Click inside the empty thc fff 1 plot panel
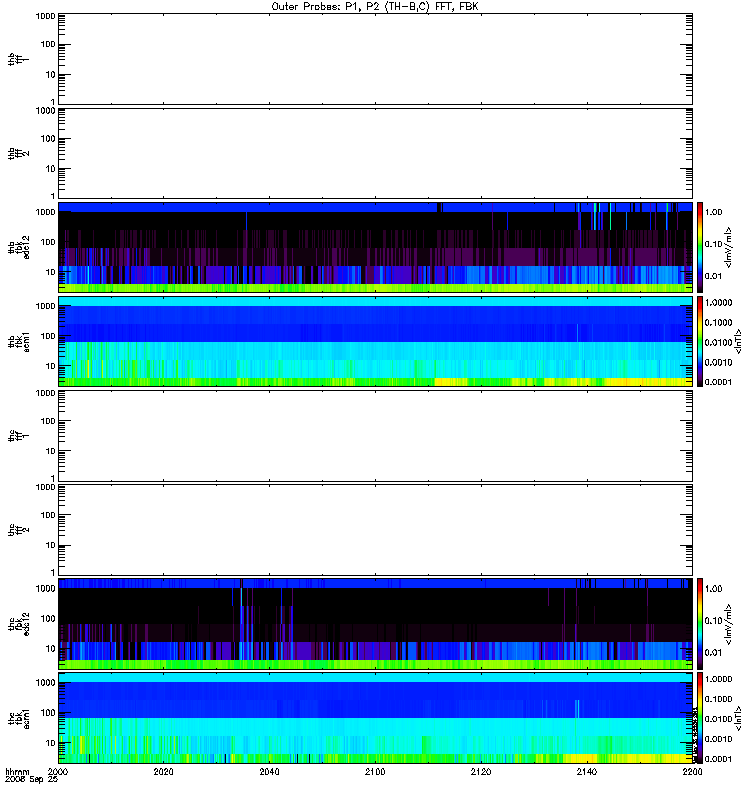The width and height of the screenshot is (750, 800). pos(375,436)
